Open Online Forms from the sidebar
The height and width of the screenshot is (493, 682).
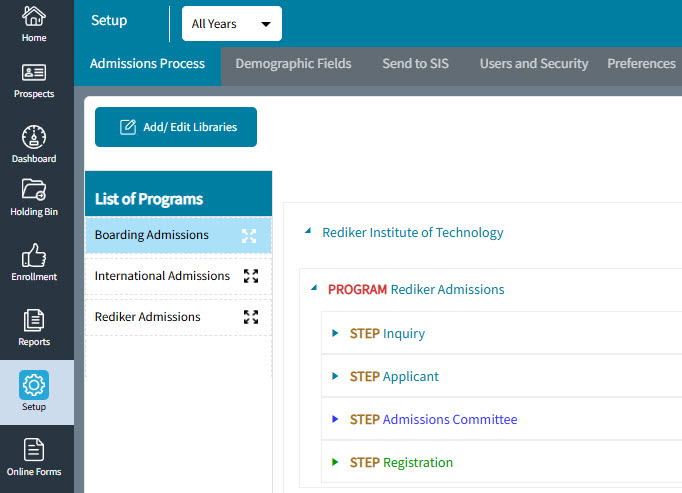click(x=34, y=457)
